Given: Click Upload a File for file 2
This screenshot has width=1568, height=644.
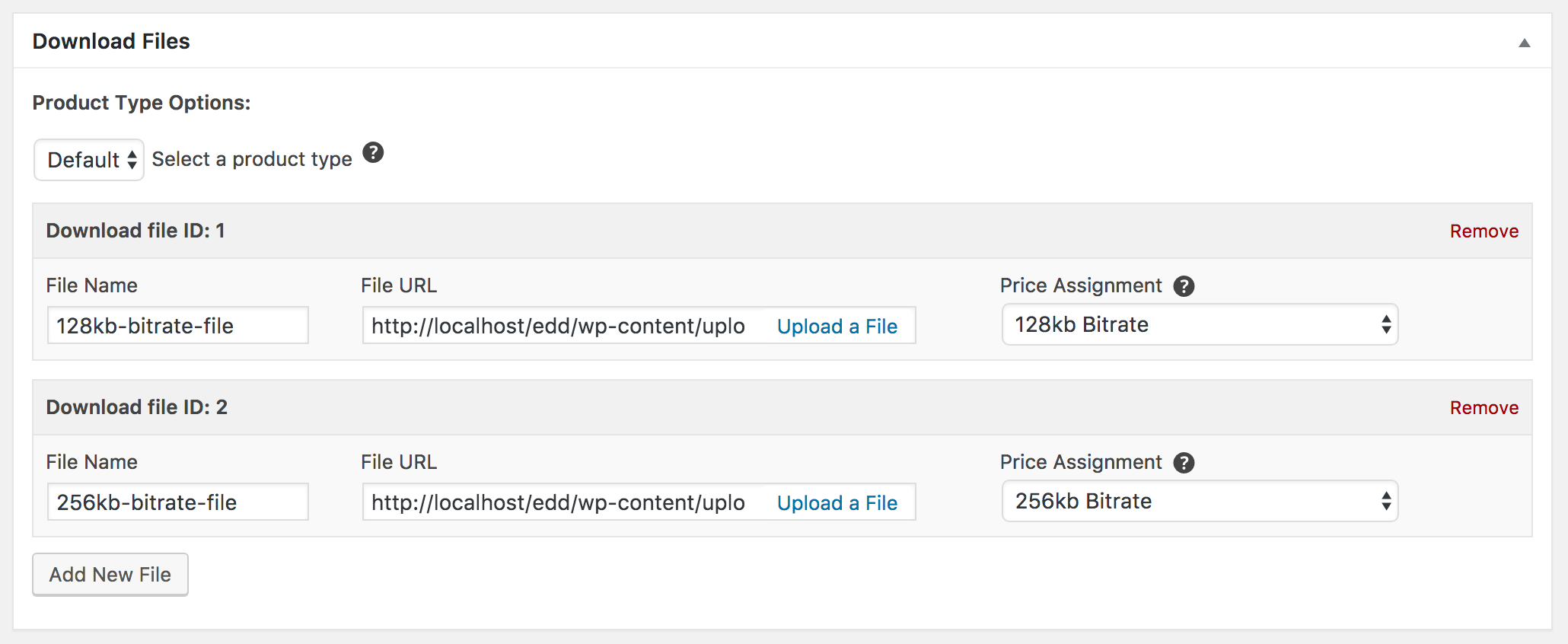Looking at the screenshot, I should [837, 503].
